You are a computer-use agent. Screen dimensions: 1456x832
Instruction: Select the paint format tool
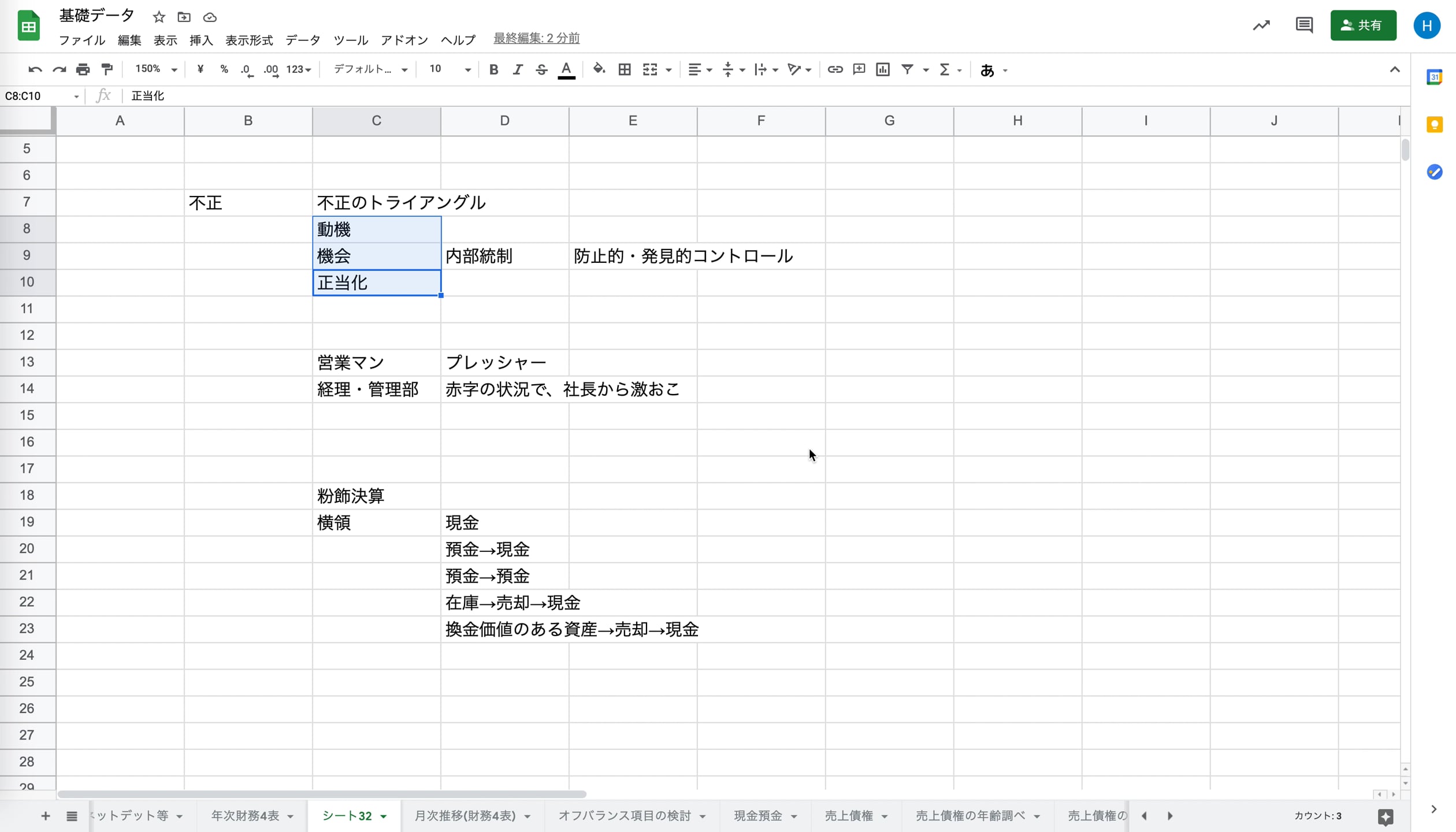click(107, 69)
